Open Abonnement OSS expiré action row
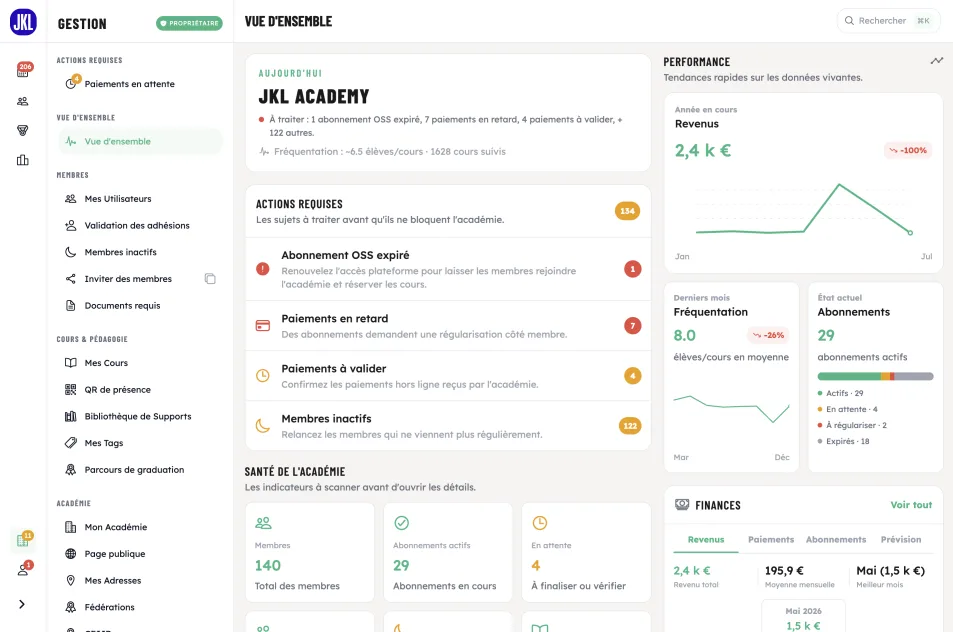Image resolution: width=953 pixels, height=632 pixels. click(448, 269)
